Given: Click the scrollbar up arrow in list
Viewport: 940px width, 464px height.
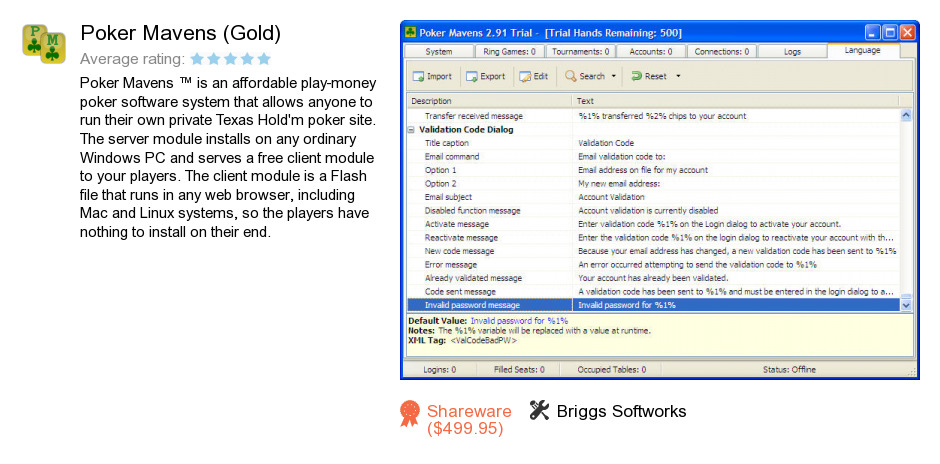Looking at the screenshot, I should click(906, 116).
